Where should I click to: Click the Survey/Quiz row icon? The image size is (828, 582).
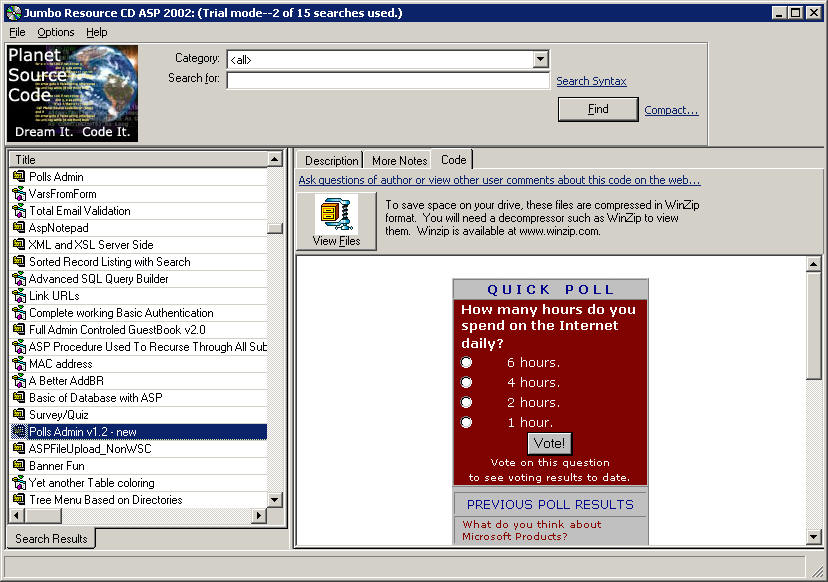pyautogui.click(x=19, y=415)
